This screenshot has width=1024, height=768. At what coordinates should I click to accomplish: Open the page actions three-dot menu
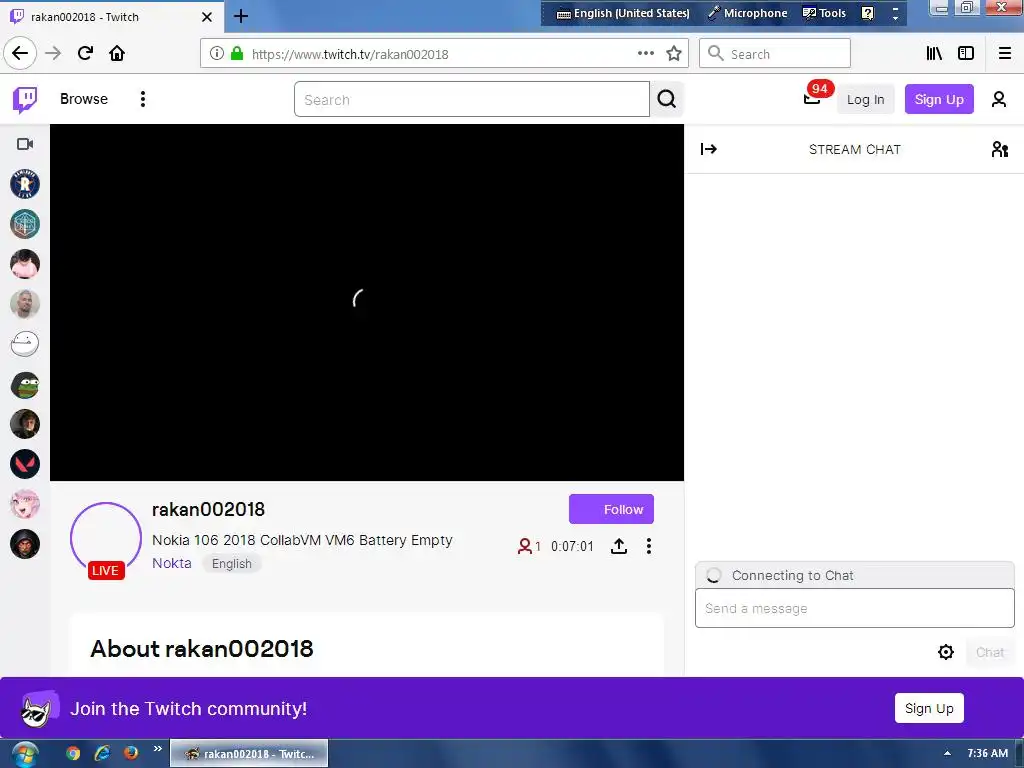click(645, 54)
